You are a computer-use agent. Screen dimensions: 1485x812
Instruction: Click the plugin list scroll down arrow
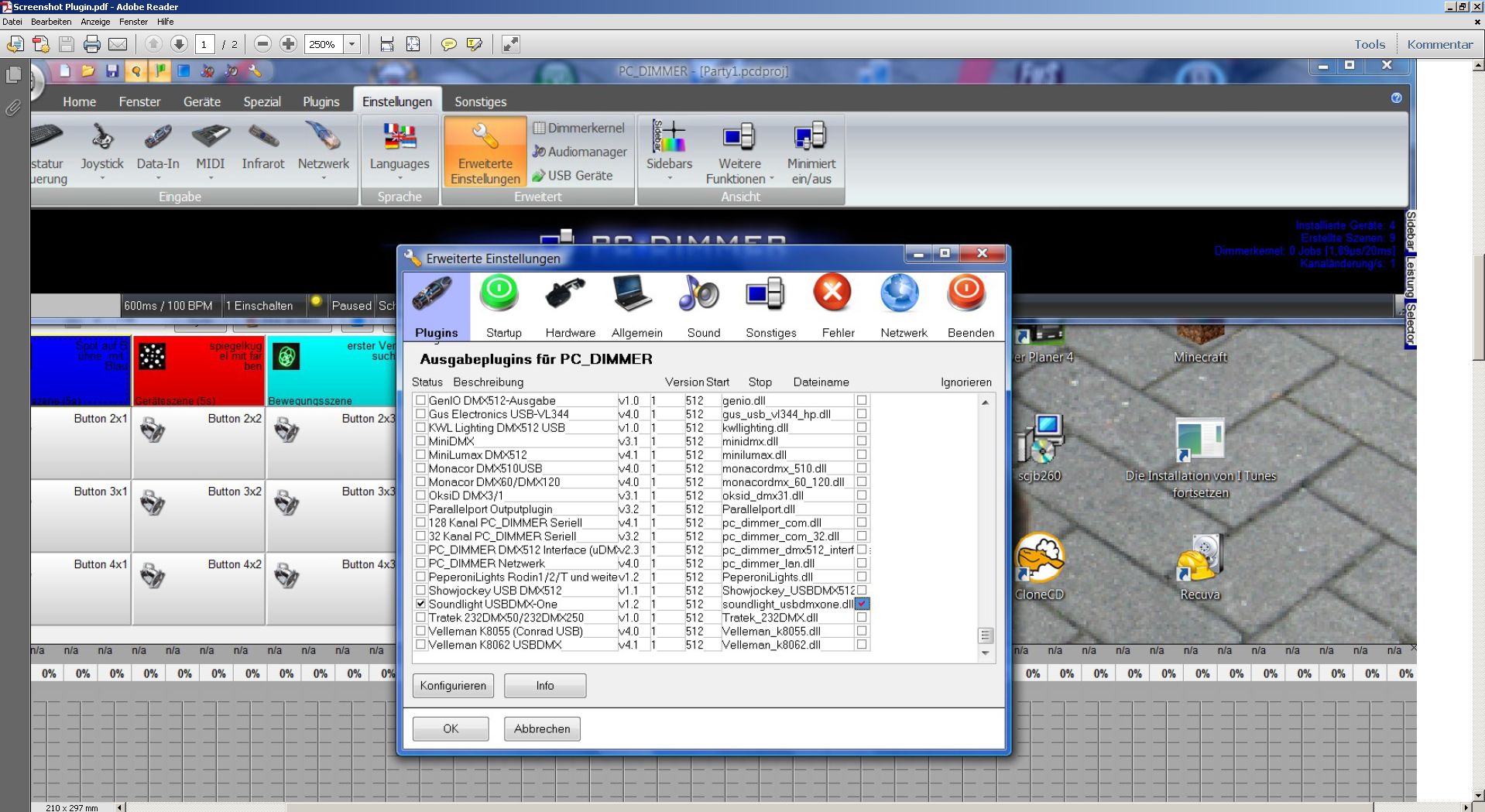point(985,653)
